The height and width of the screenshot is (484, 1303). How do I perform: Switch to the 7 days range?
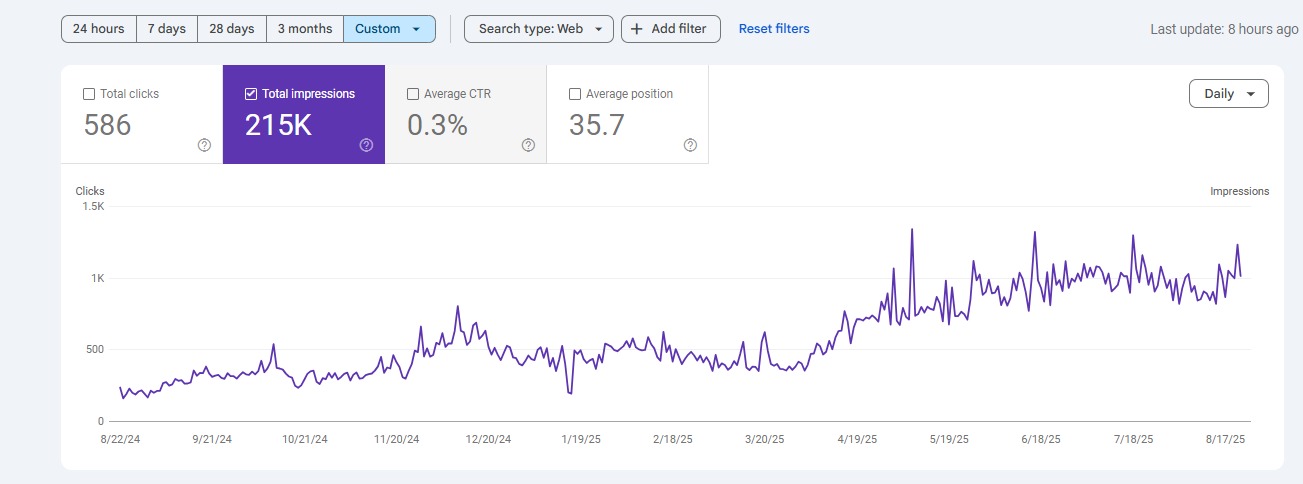[166, 29]
